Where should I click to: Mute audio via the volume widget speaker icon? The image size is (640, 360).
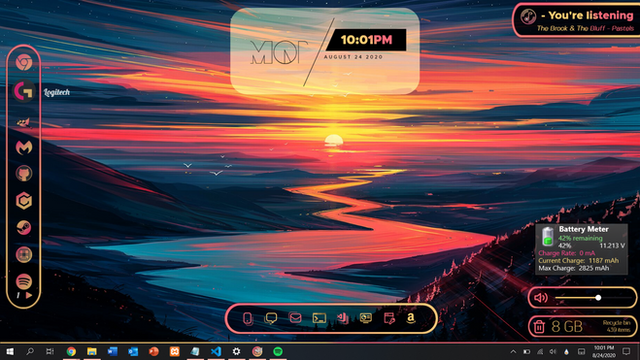(541, 298)
